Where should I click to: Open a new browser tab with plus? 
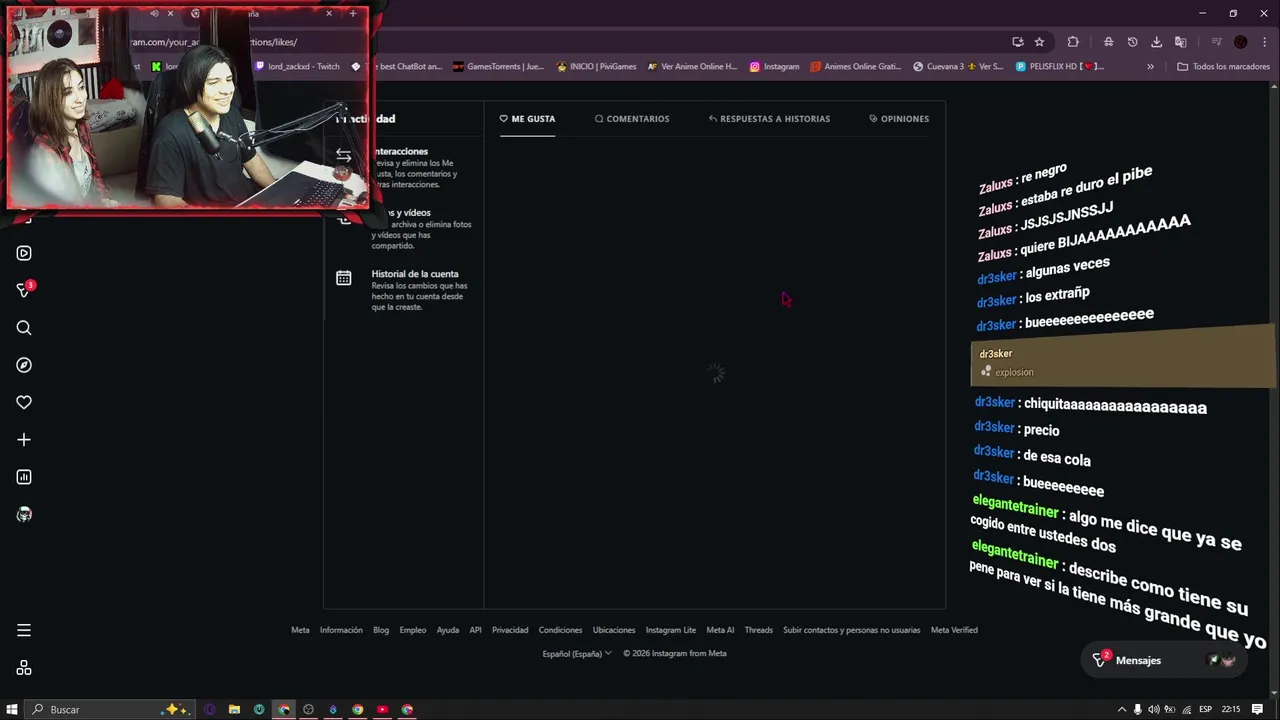click(x=352, y=14)
